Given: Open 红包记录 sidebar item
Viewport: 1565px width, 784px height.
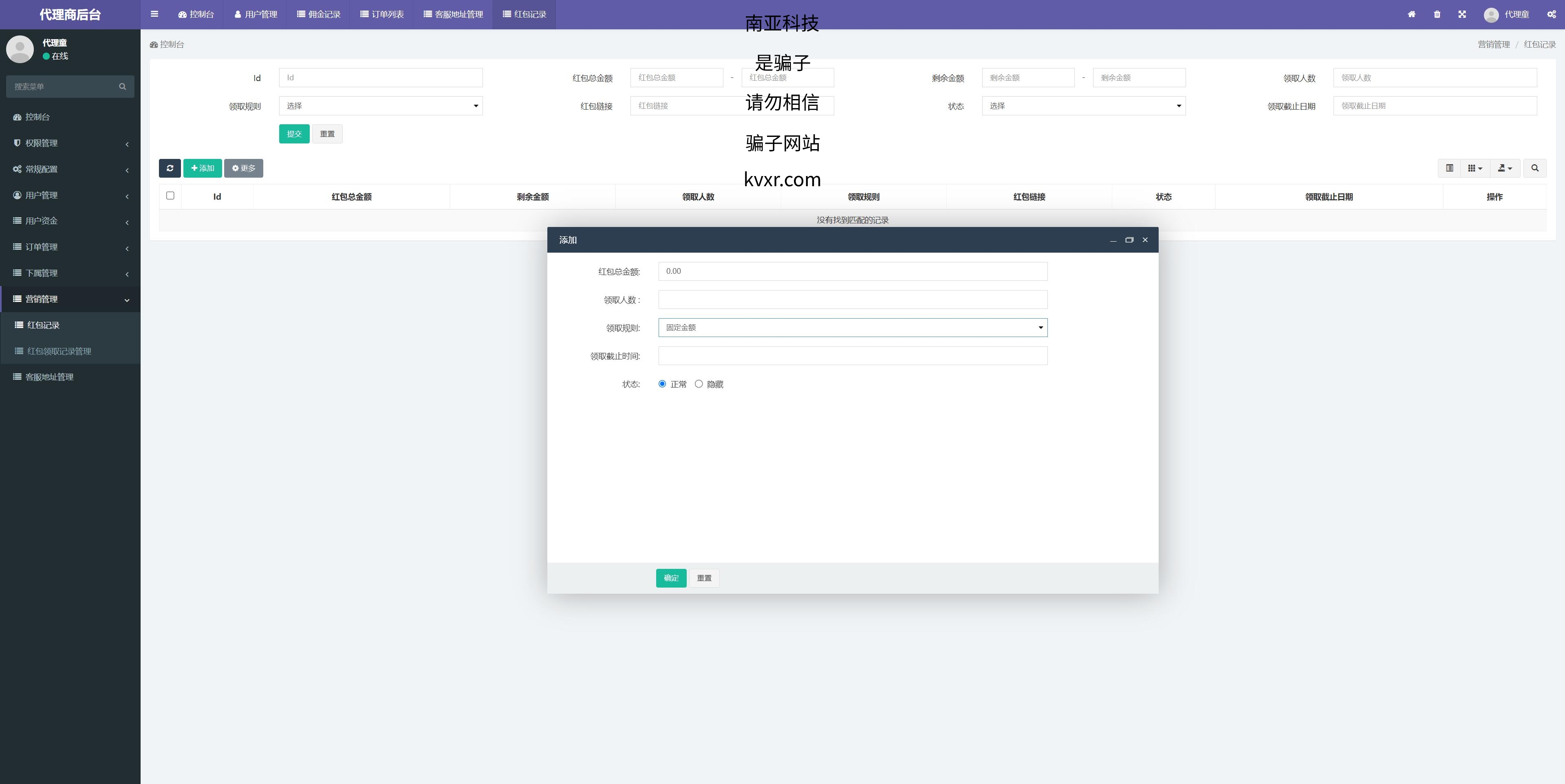Looking at the screenshot, I should (70, 325).
